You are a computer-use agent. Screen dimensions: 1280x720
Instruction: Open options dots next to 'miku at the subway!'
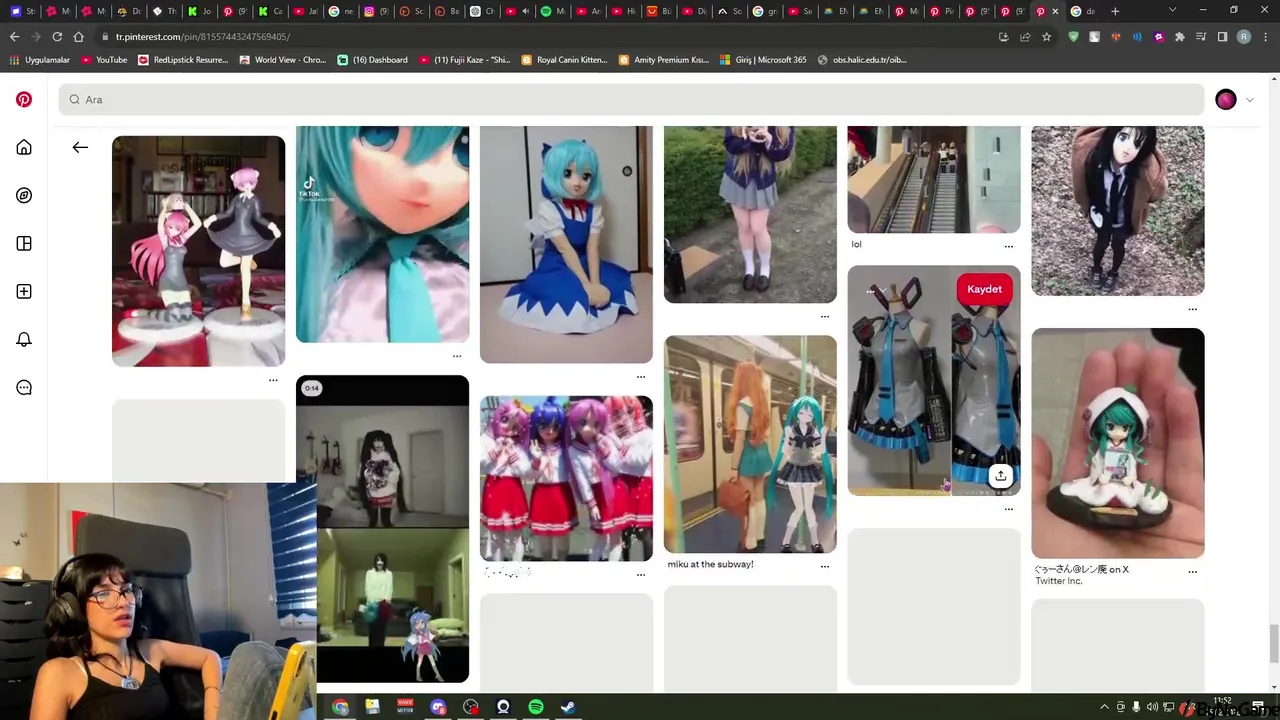tap(825, 566)
